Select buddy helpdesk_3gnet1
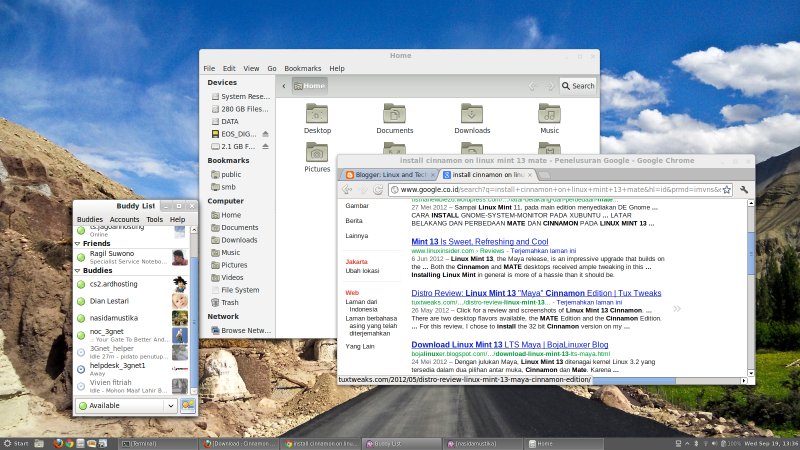 132,369
